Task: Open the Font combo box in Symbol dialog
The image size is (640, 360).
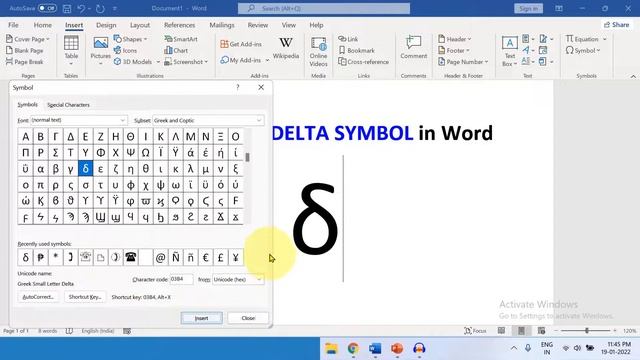Action: click(79, 120)
